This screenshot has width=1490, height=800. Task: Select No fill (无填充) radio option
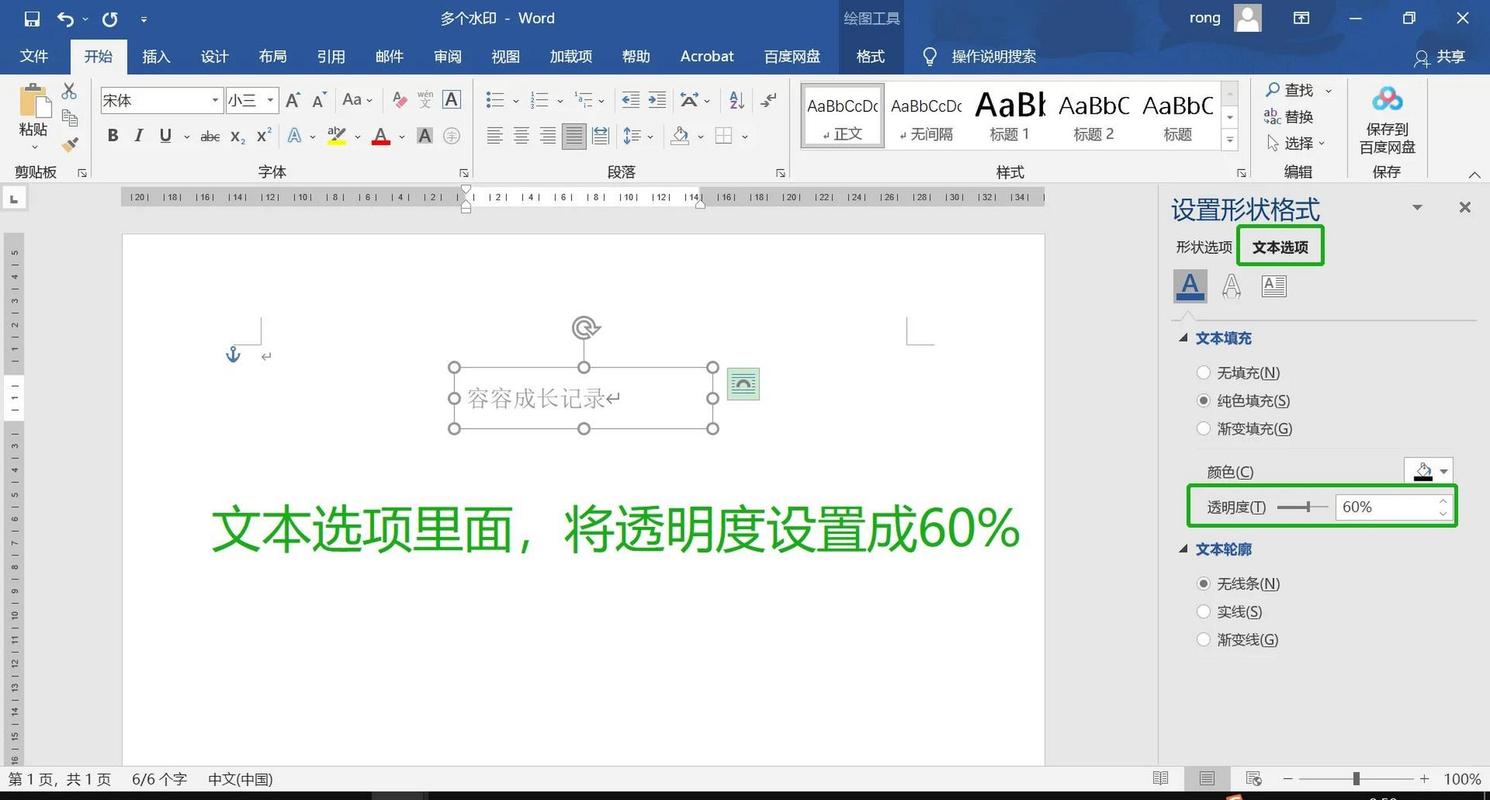tap(1204, 373)
